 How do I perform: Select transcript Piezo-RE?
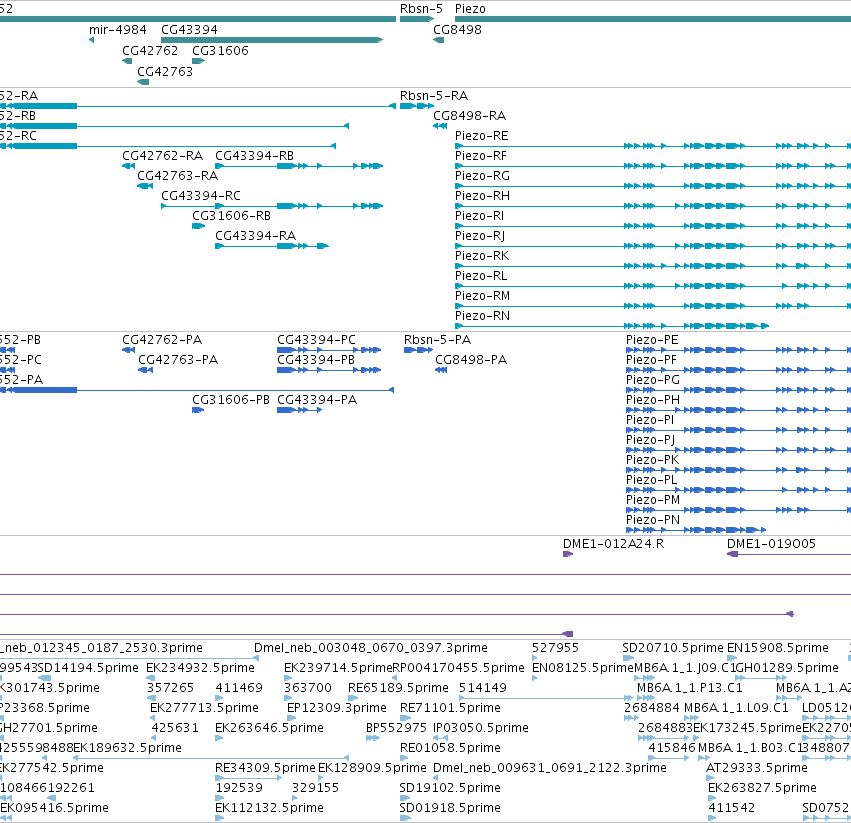pos(481,136)
